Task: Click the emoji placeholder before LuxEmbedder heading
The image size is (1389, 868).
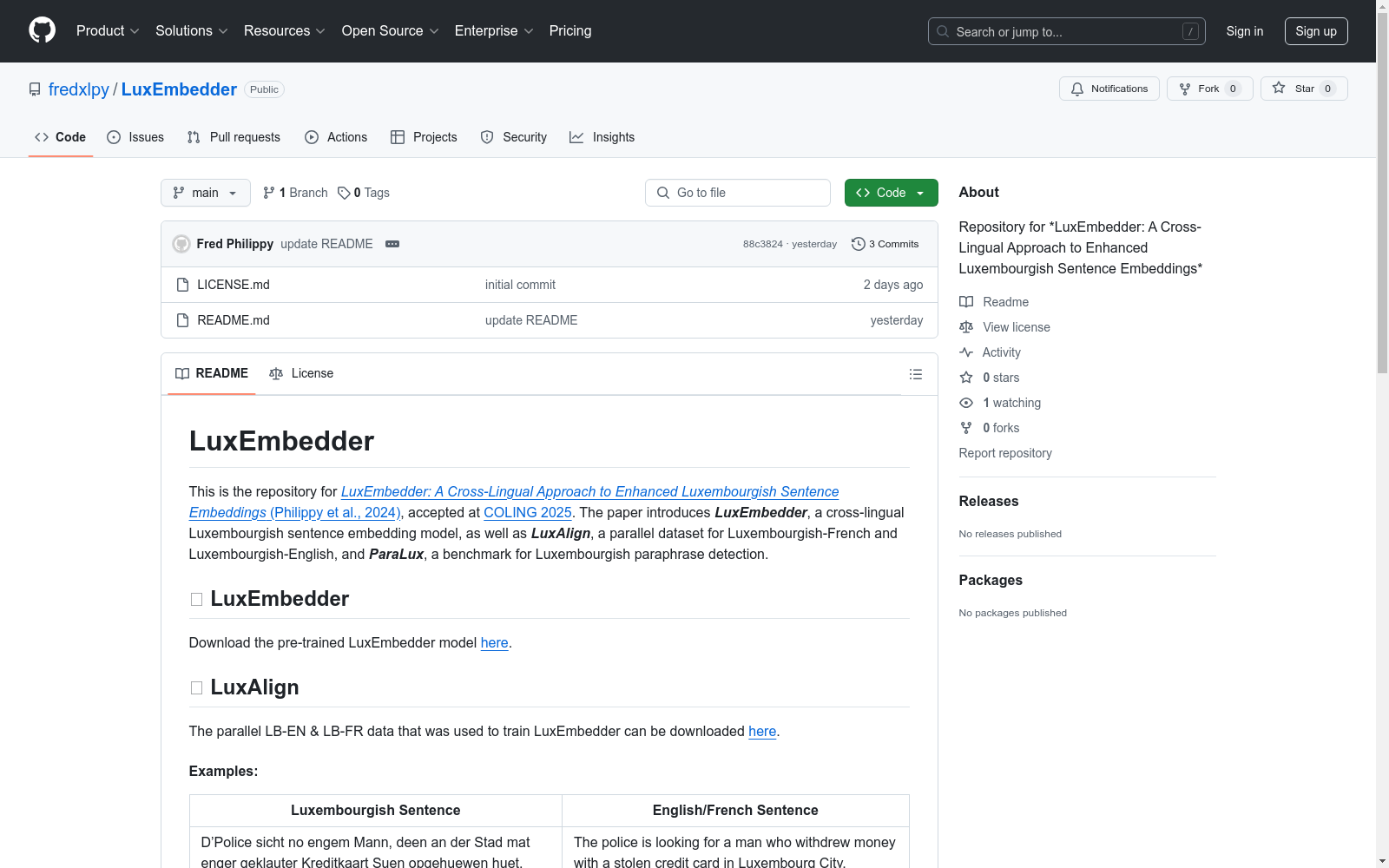Action: [196, 600]
